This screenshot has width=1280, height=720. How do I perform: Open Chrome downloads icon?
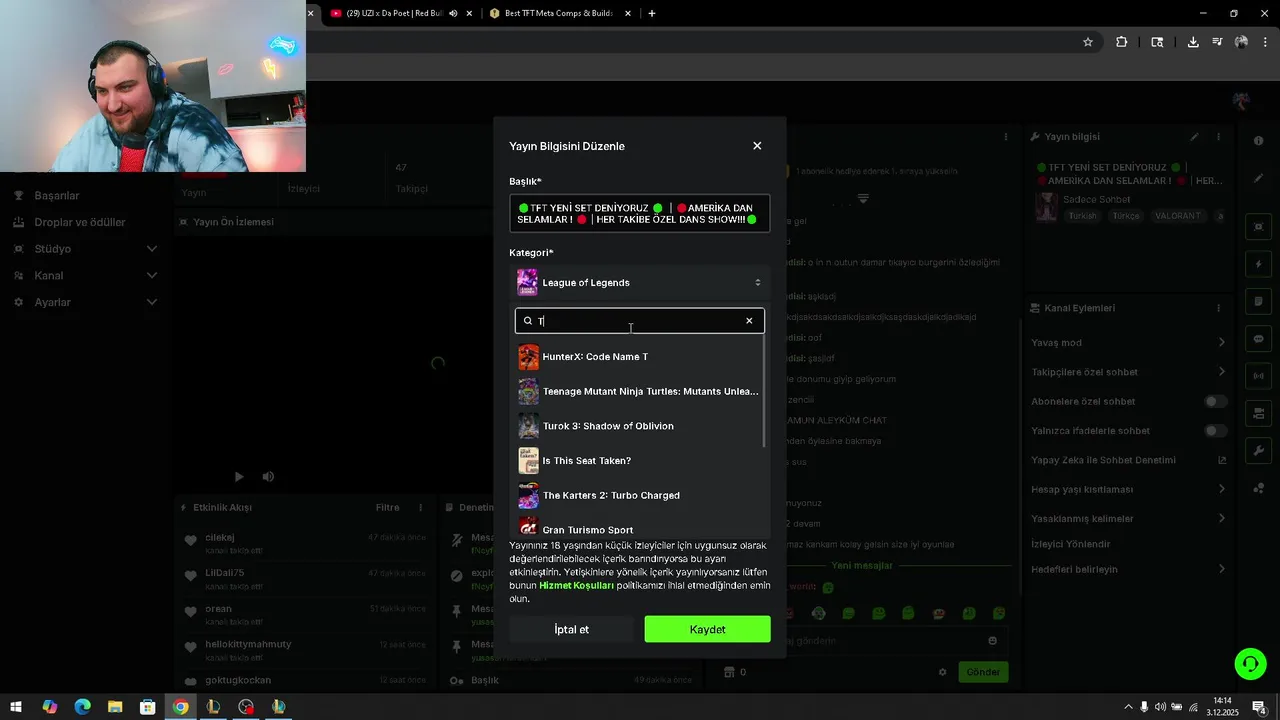click(x=1193, y=42)
